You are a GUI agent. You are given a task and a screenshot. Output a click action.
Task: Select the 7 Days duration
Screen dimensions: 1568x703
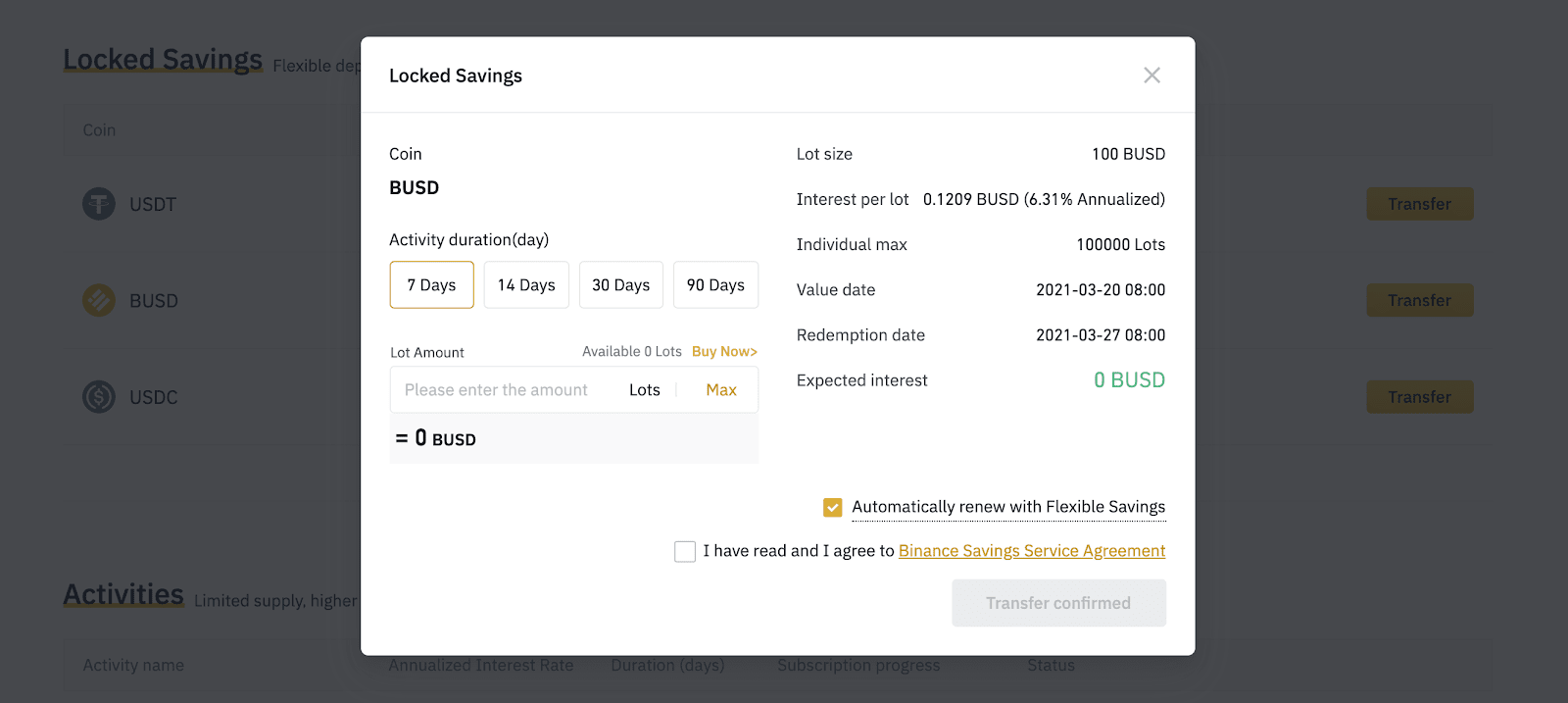point(431,284)
